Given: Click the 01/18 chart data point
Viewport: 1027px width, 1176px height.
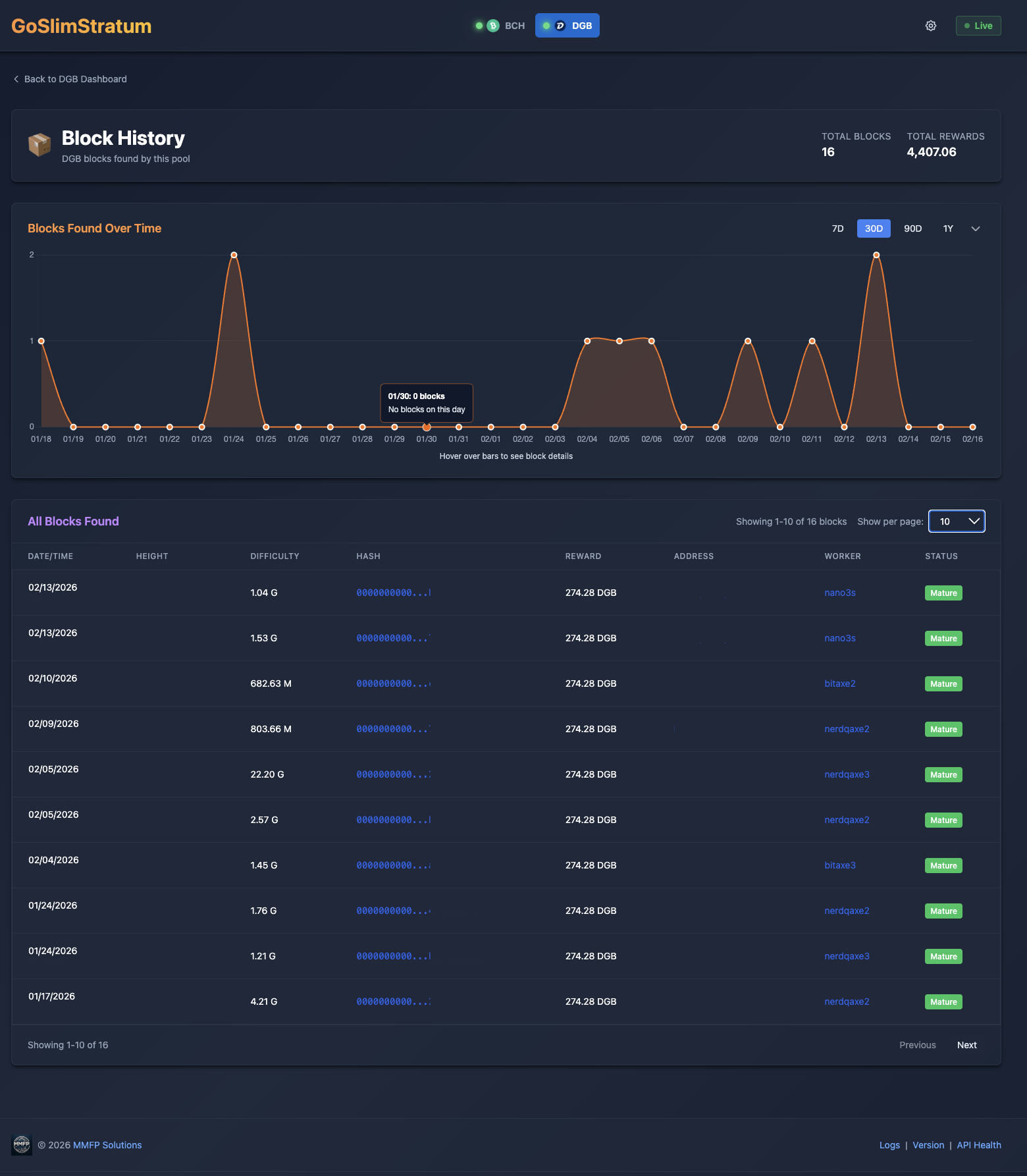Looking at the screenshot, I should (41, 341).
